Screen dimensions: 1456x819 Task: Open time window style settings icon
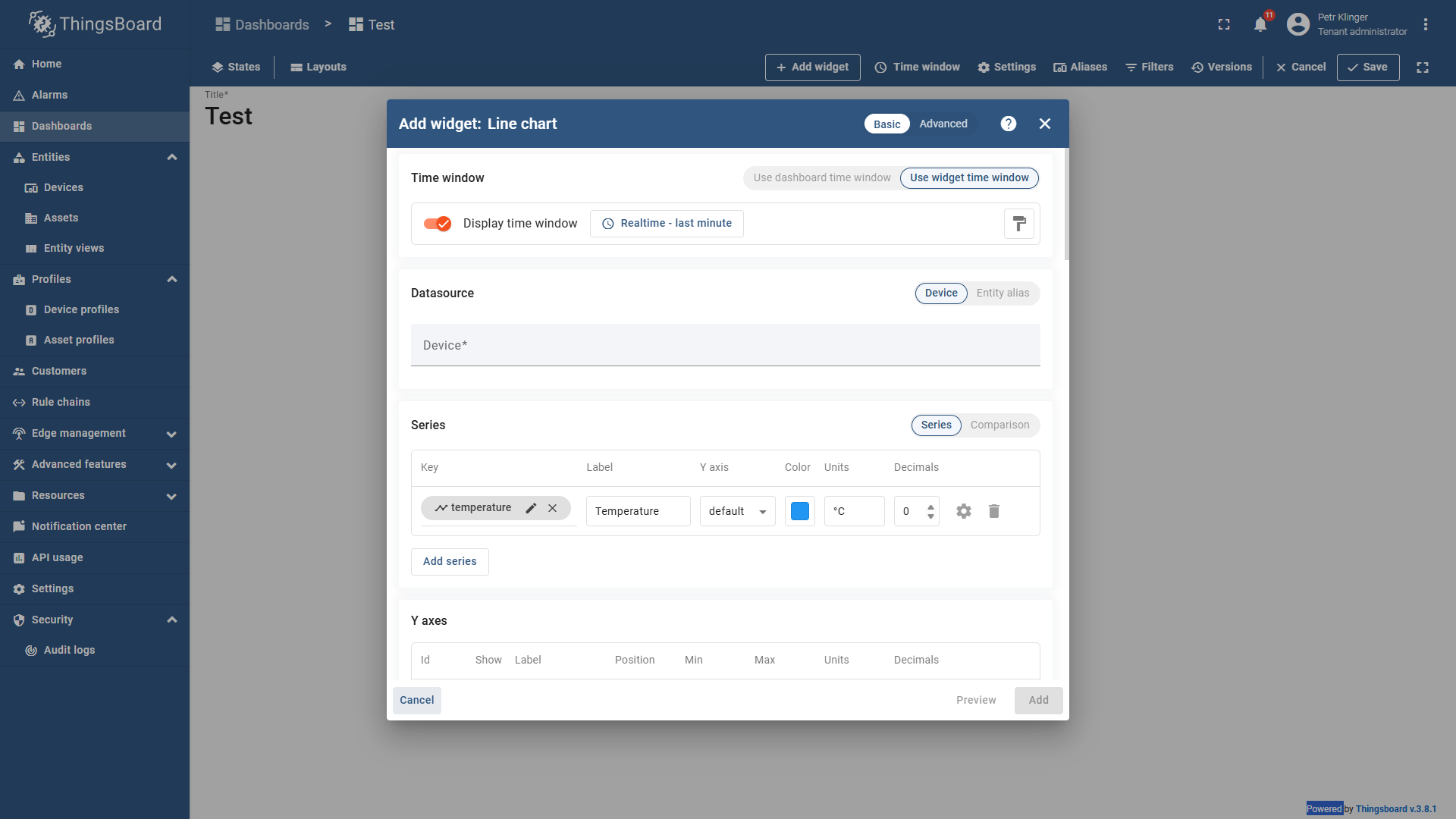[1018, 223]
